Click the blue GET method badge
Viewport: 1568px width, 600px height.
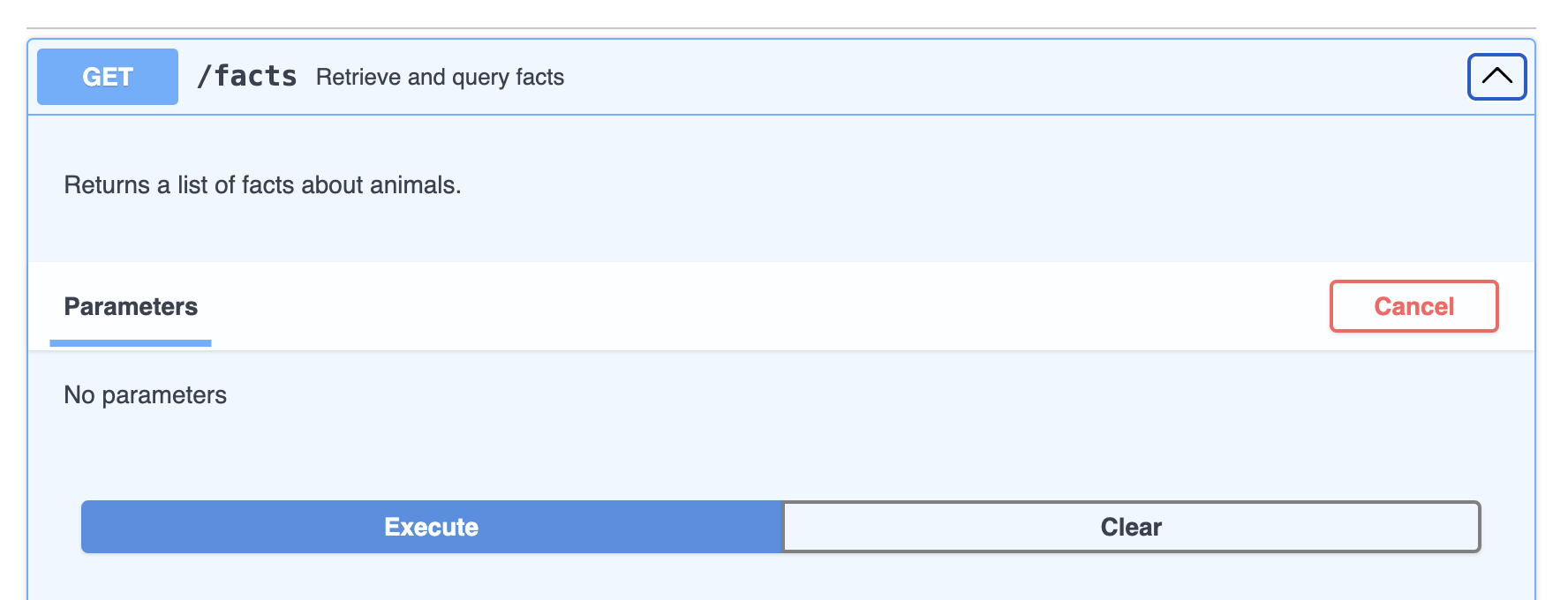[108, 77]
